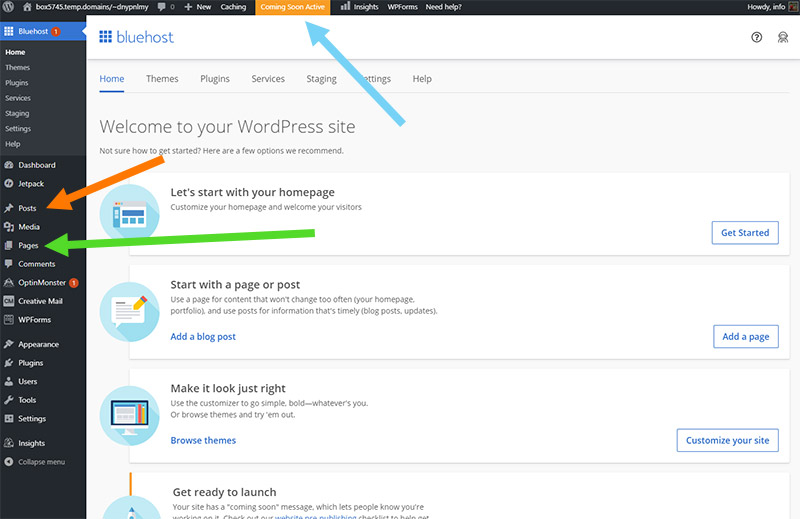The image size is (800, 519).
Task: Open Themes in Bluehost sidebar submenu
Action: click(17, 67)
